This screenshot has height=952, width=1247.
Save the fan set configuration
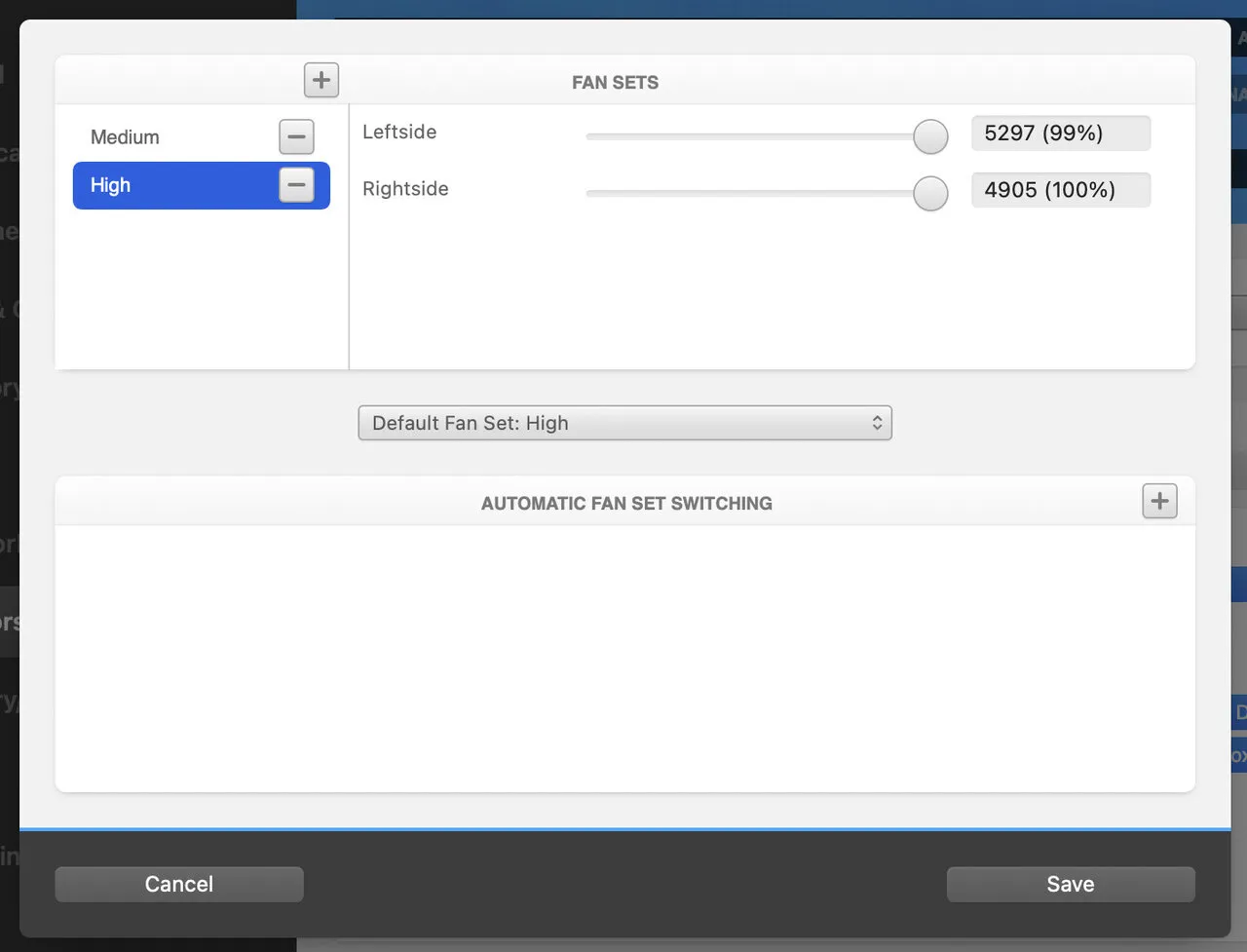tap(1070, 884)
